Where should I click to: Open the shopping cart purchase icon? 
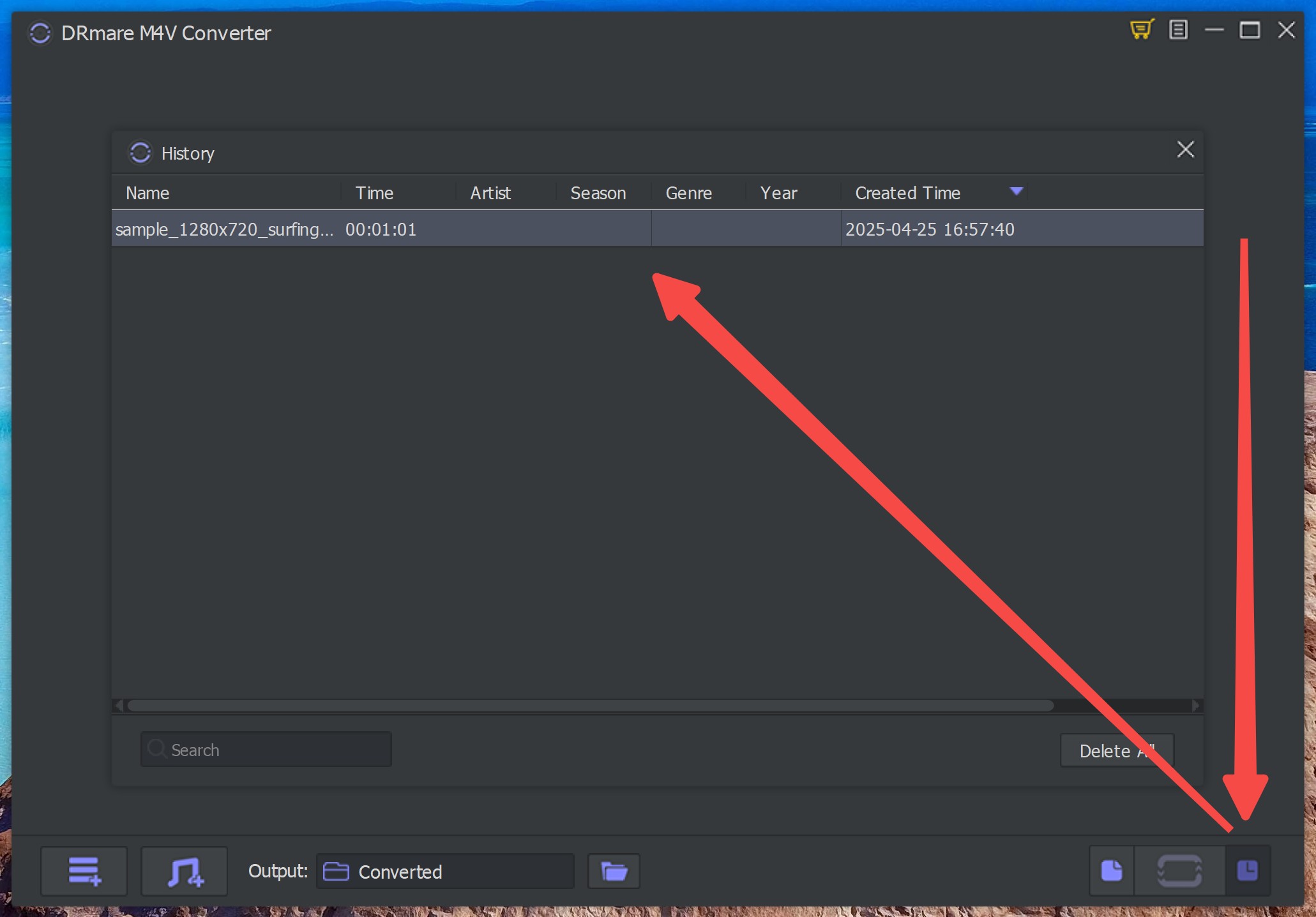tap(1142, 29)
